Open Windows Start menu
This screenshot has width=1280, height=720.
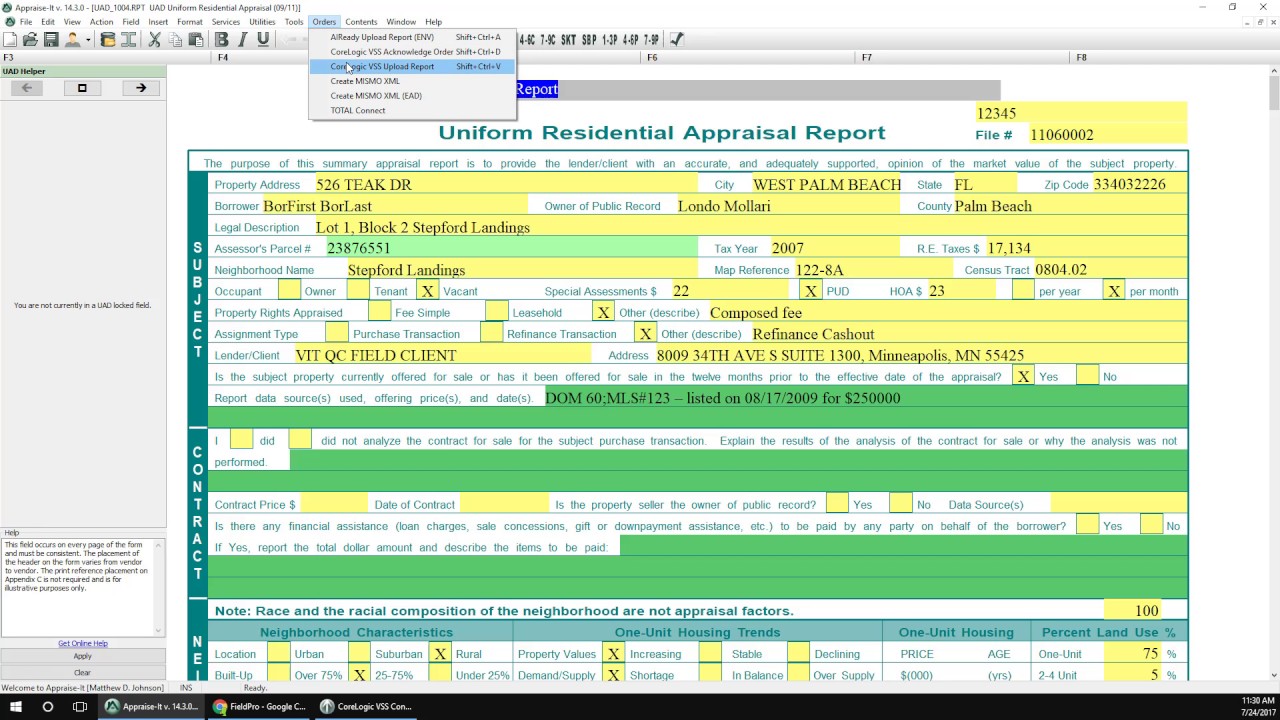pos(16,706)
